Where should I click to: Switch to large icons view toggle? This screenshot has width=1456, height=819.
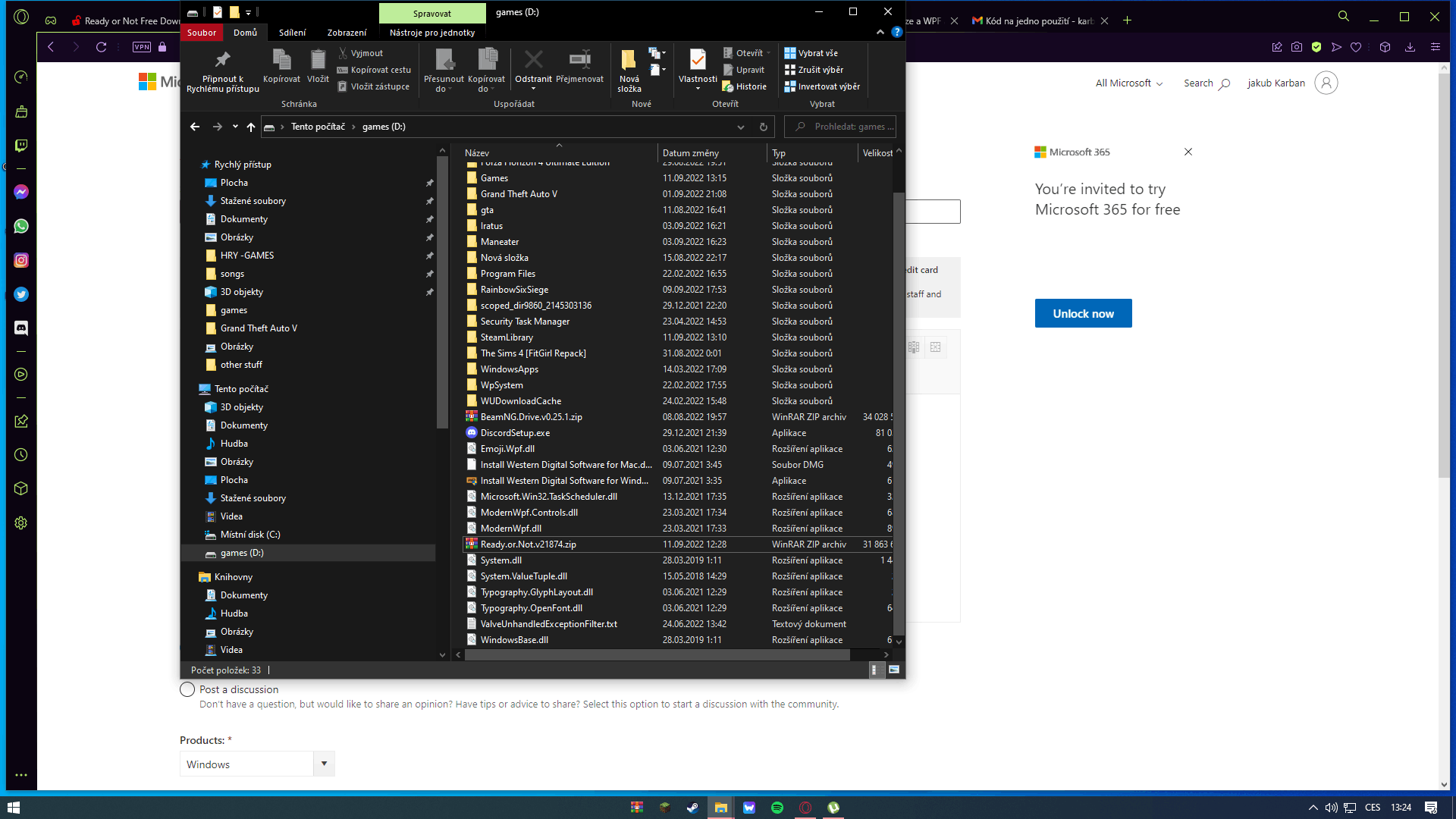pos(894,670)
